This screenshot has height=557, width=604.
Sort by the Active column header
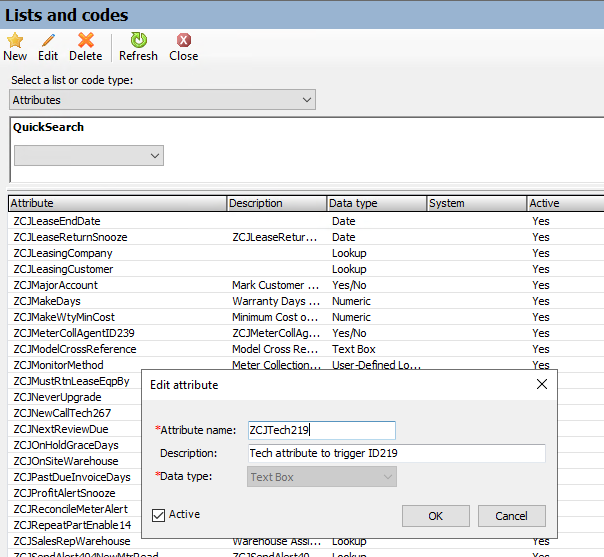coord(565,203)
